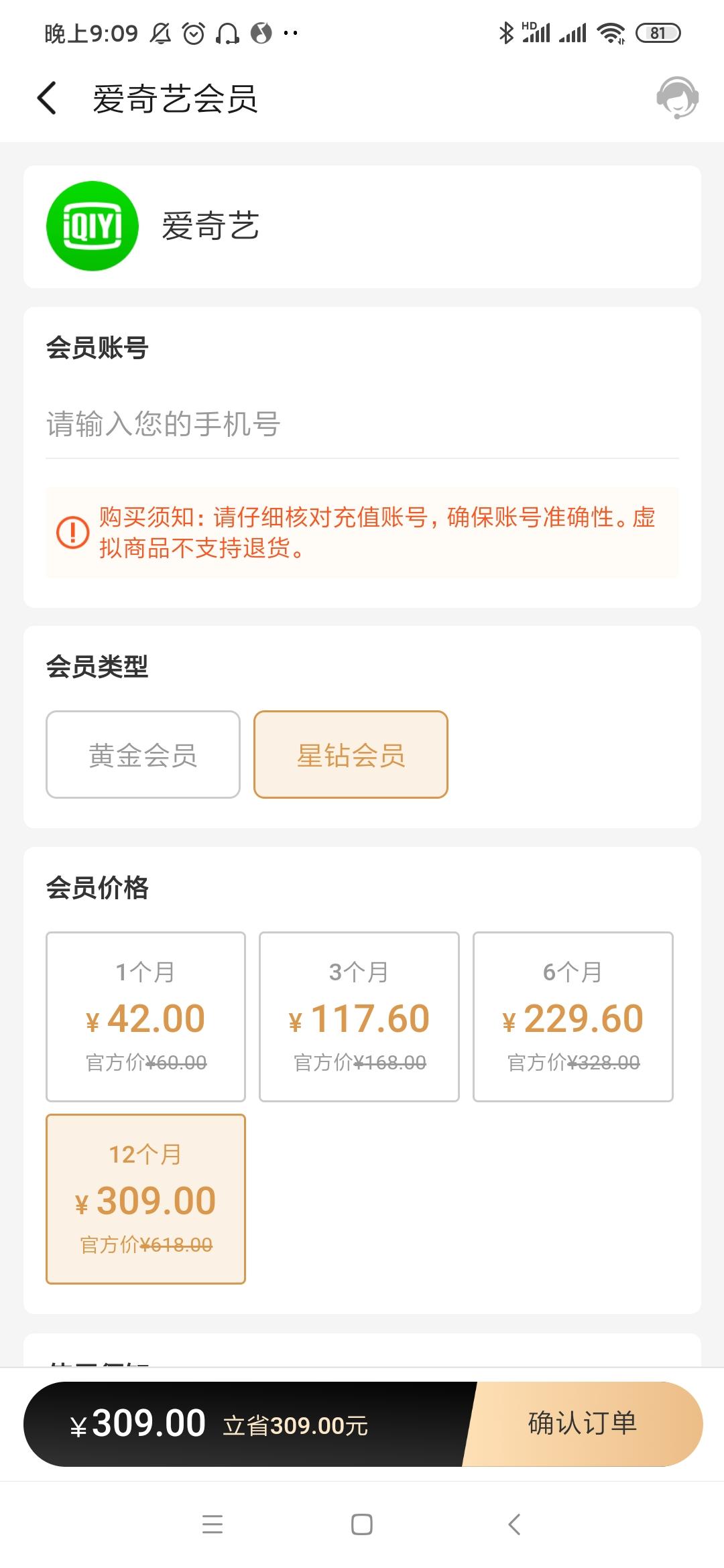Tap the back arrow in header
Image resolution: width=724 pixels, height=1568 pixels.
[x=47, y=99]
